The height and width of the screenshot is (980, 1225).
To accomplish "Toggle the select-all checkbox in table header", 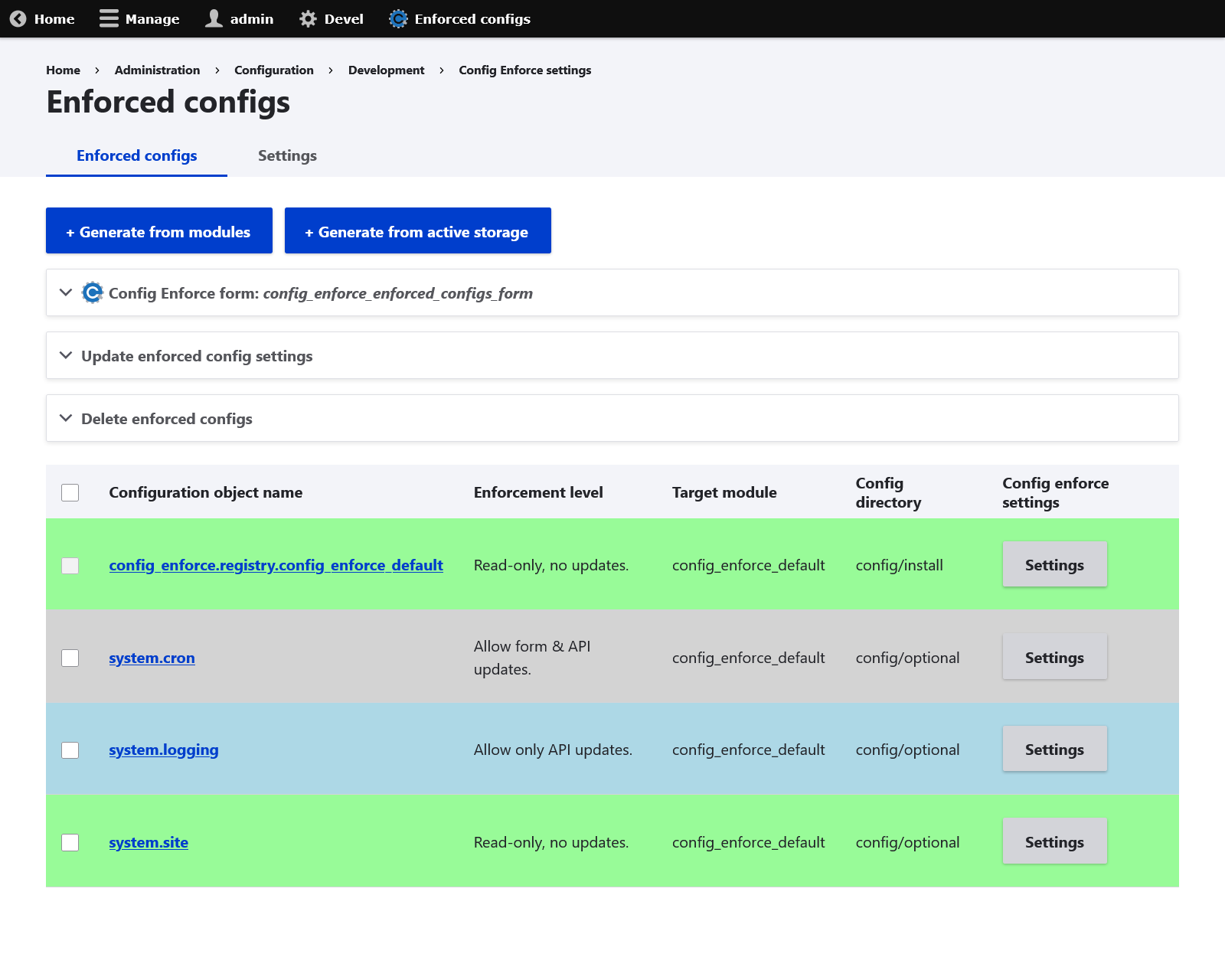I will [70, 493].
